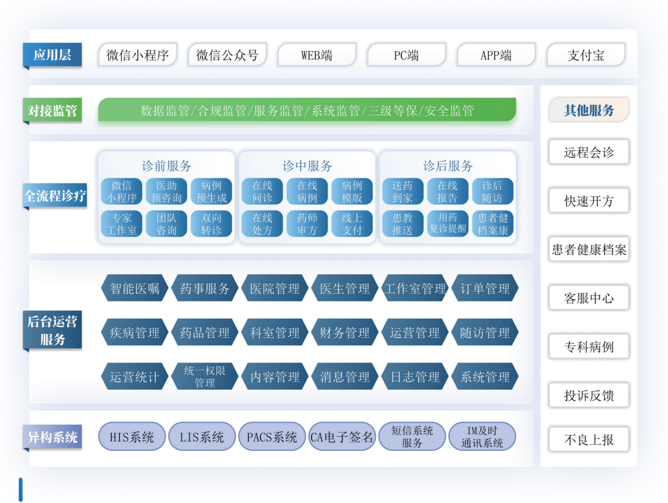Open the 财务管理 module tile
The height and width of the screenshot is (503, 668).
point(345,333)
